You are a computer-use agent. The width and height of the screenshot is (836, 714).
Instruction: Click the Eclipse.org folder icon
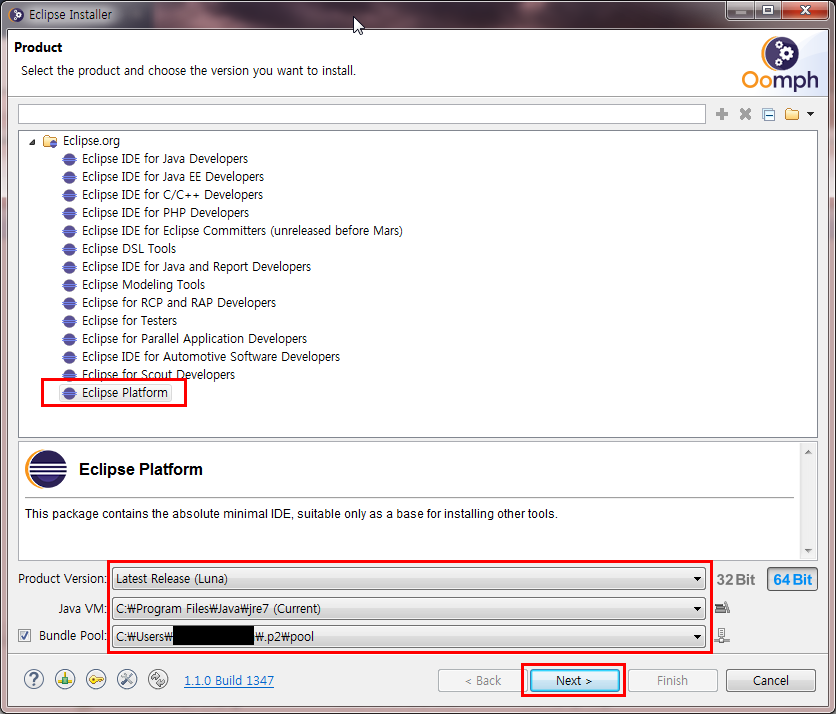point(50,141)
